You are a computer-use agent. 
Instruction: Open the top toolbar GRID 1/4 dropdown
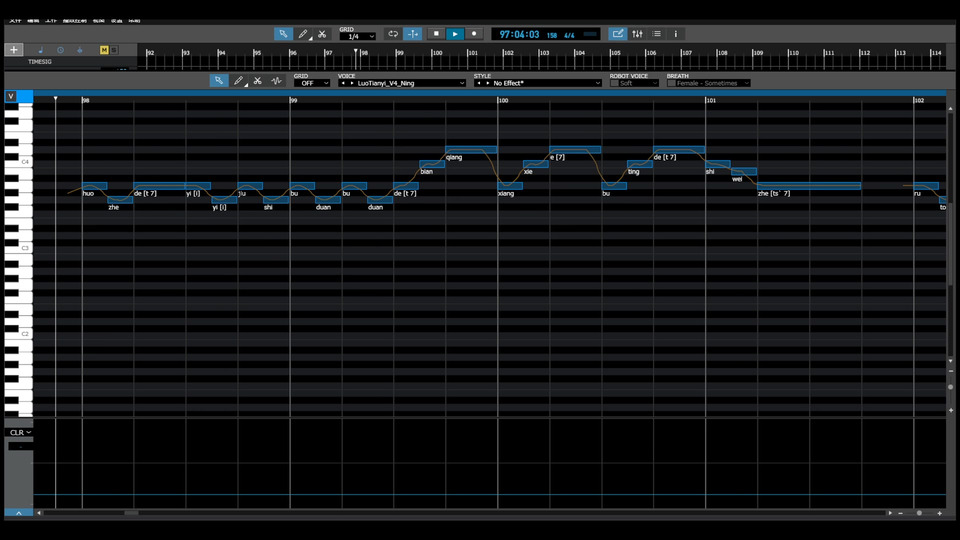click(358, 37)
